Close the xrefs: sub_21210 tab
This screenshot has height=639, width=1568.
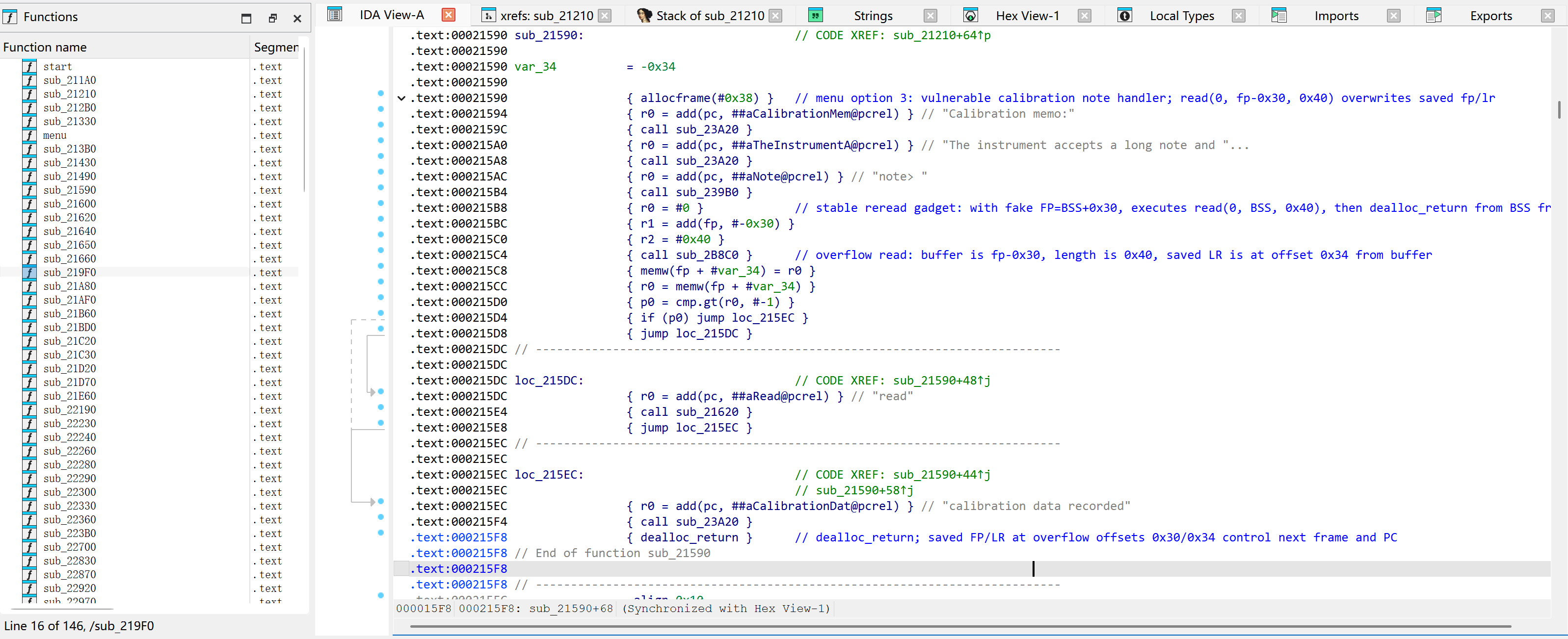605,16
